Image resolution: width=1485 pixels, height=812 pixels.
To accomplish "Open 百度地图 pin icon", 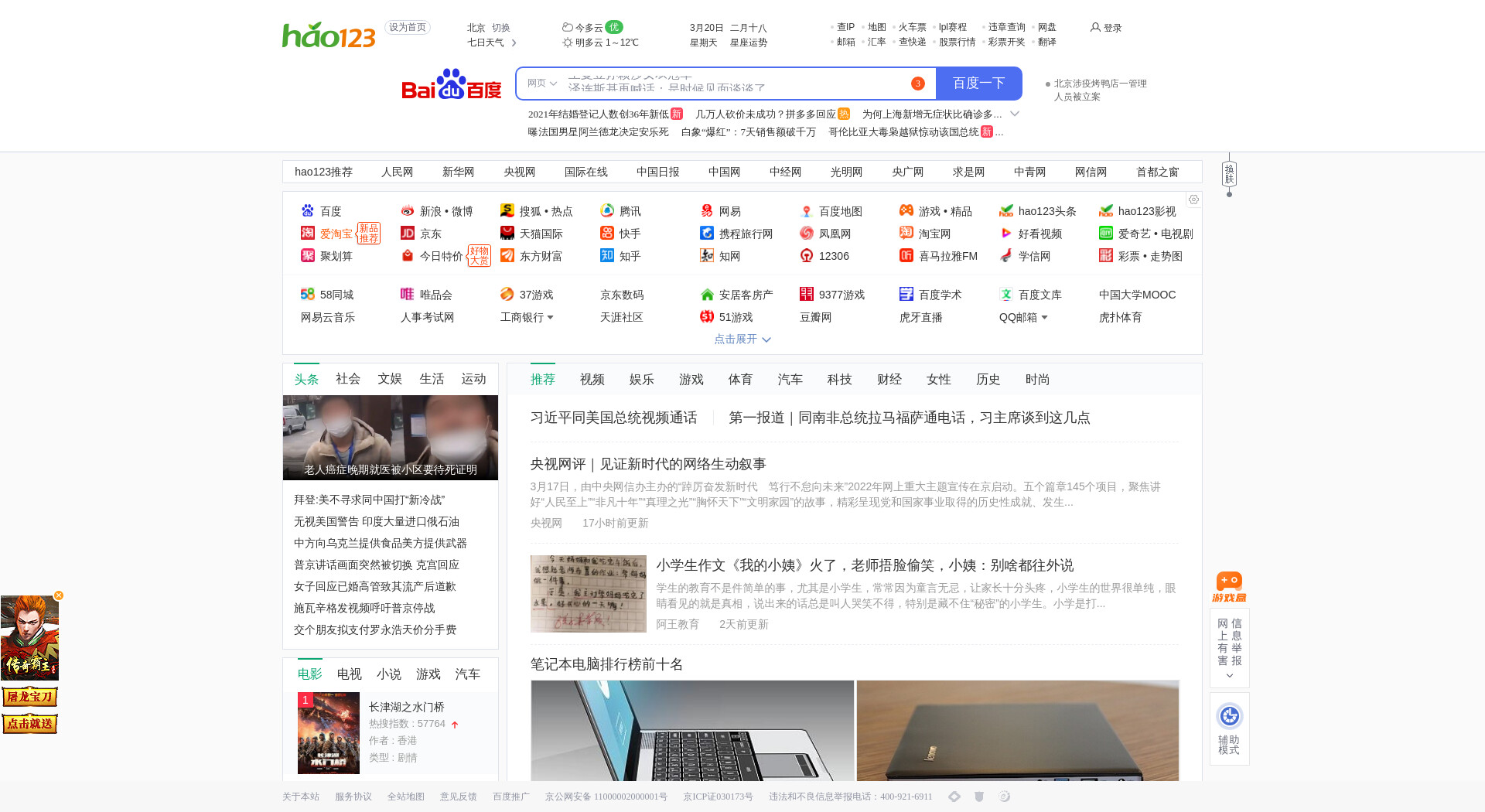I will pos(807,211).
